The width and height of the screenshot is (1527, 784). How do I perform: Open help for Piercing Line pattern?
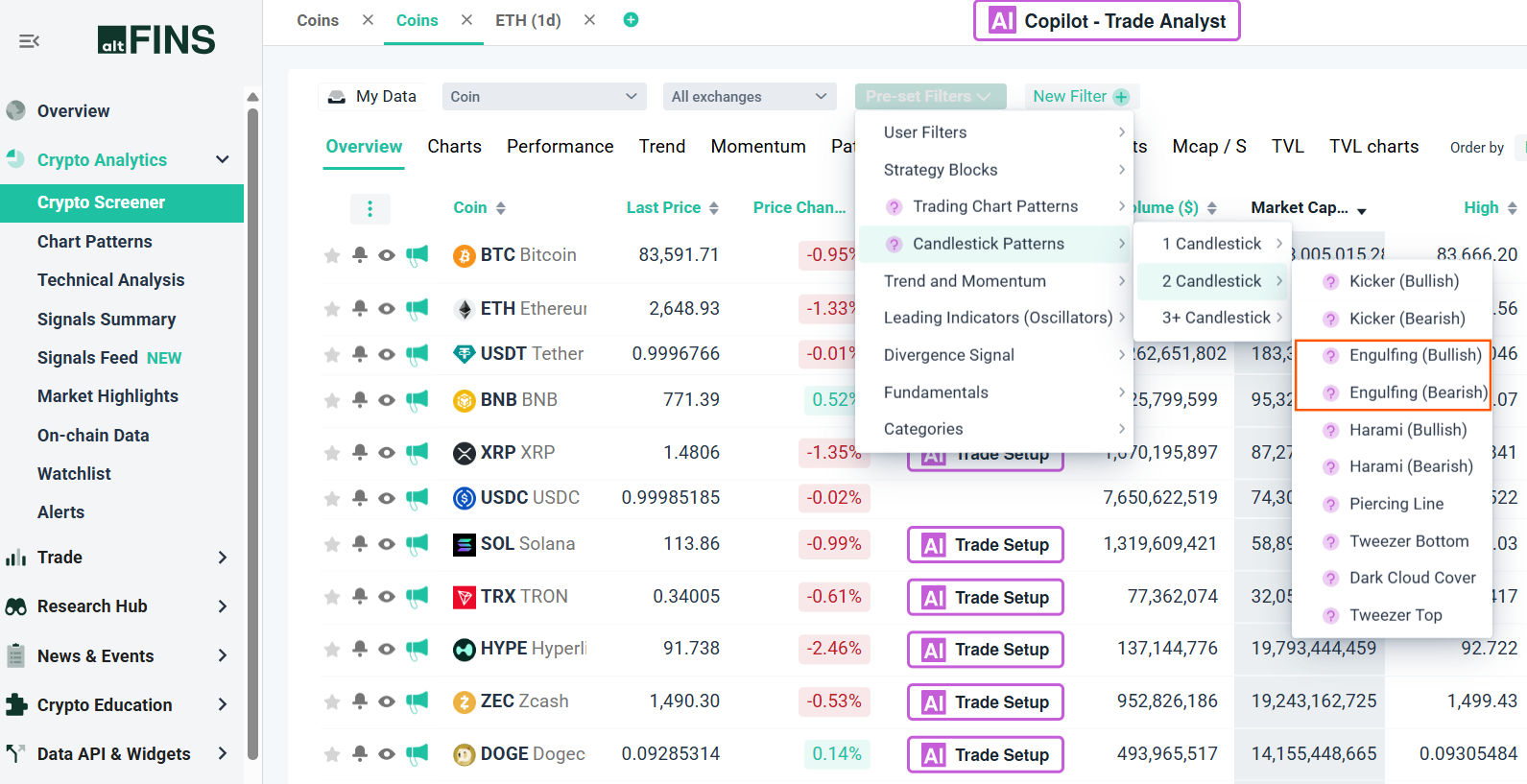tap(1330, 505)
